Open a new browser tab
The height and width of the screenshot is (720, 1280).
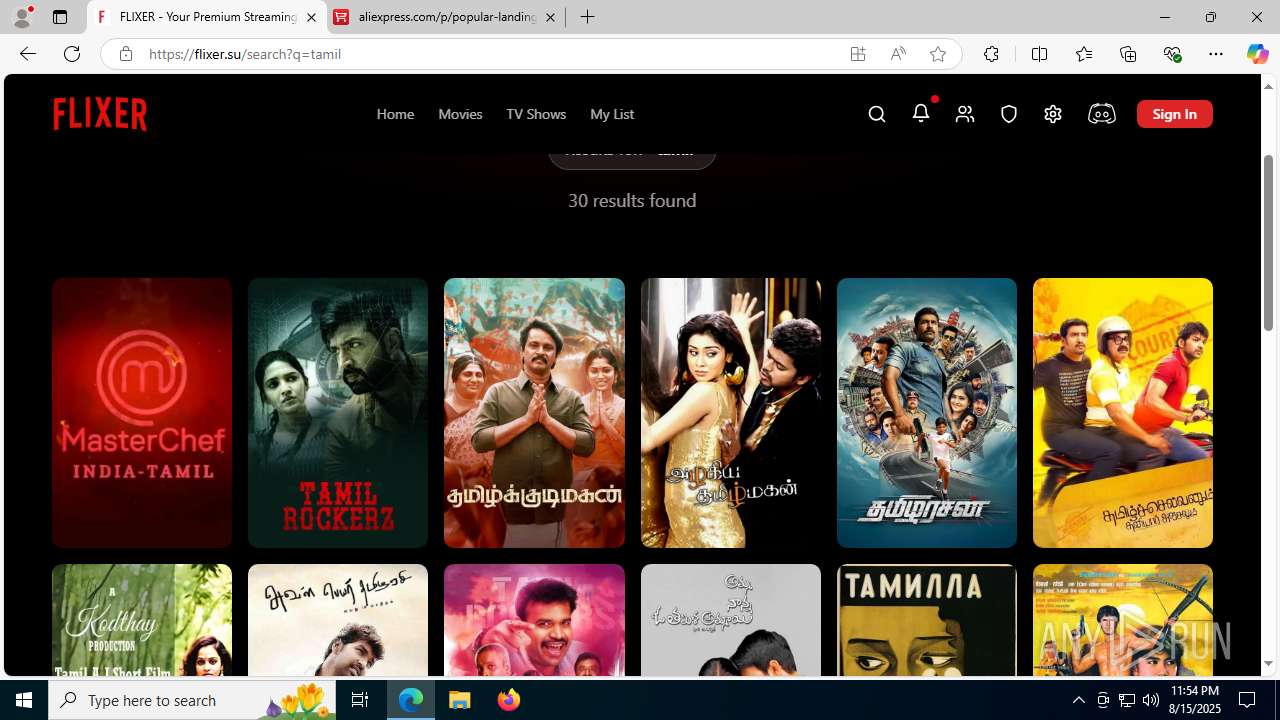588,17
